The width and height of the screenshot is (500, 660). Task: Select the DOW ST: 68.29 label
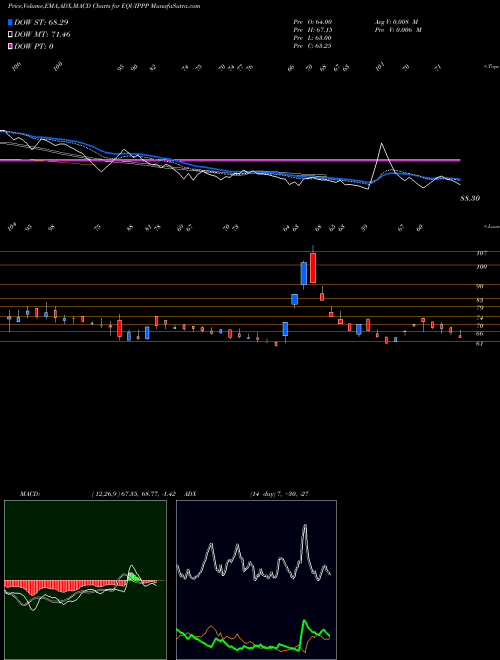point(41,22)
